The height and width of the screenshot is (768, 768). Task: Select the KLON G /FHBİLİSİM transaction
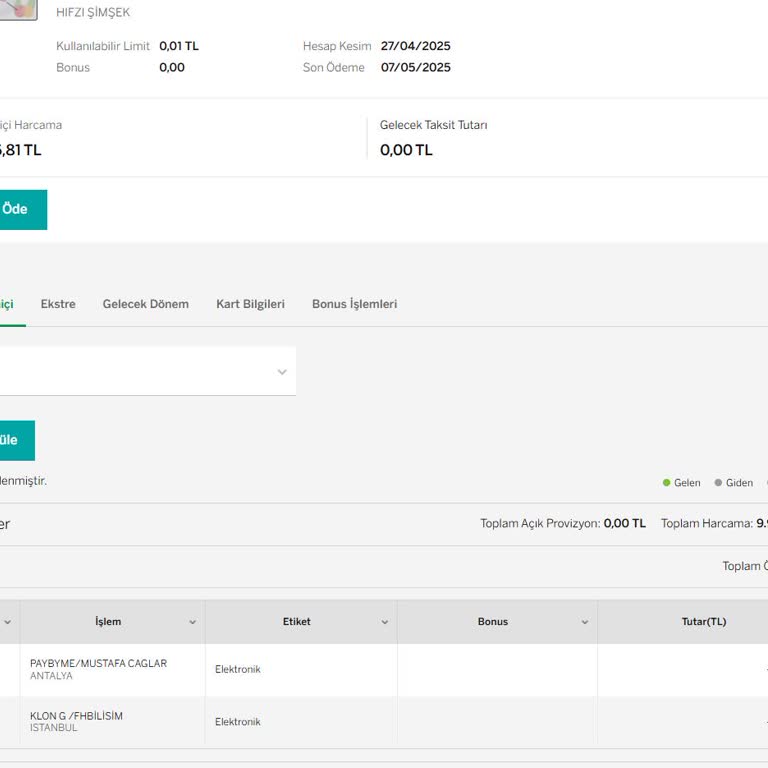(x=76, y=717)
